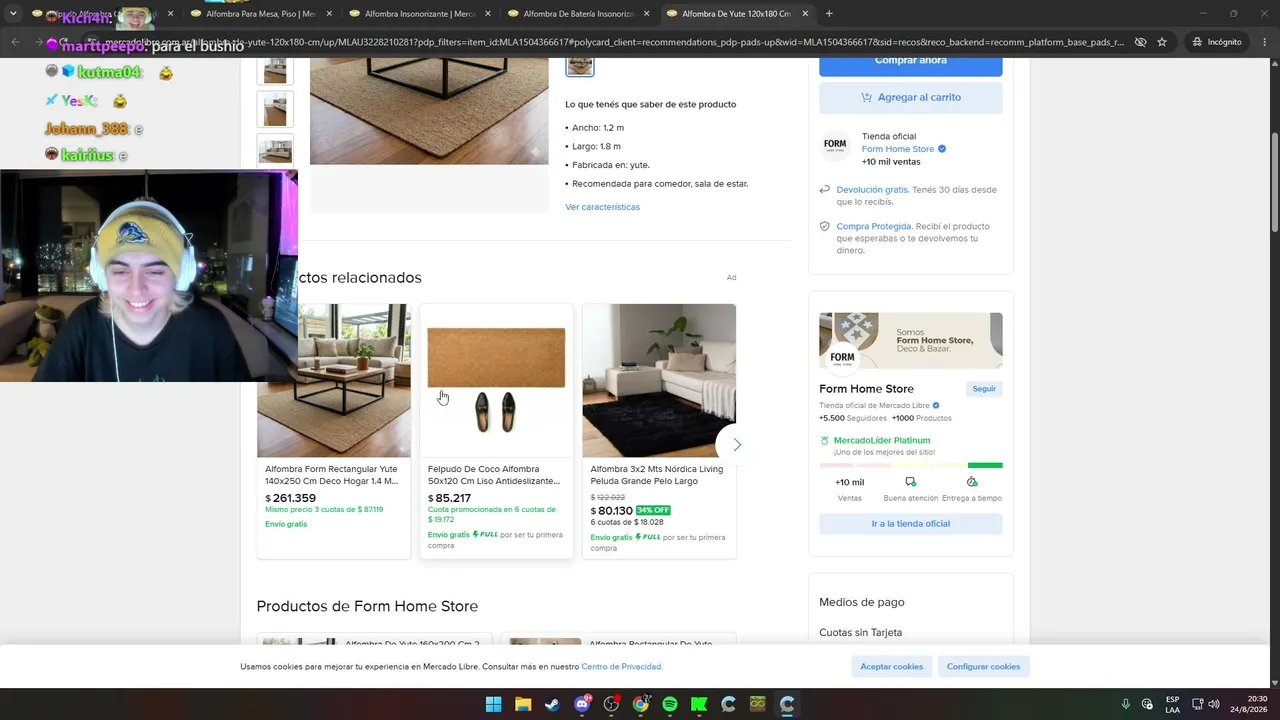Screen dimensions: 1280x720
Task: Click Ir a la tienda oficial
Action: pyautogui.click(x=911, y=524)
